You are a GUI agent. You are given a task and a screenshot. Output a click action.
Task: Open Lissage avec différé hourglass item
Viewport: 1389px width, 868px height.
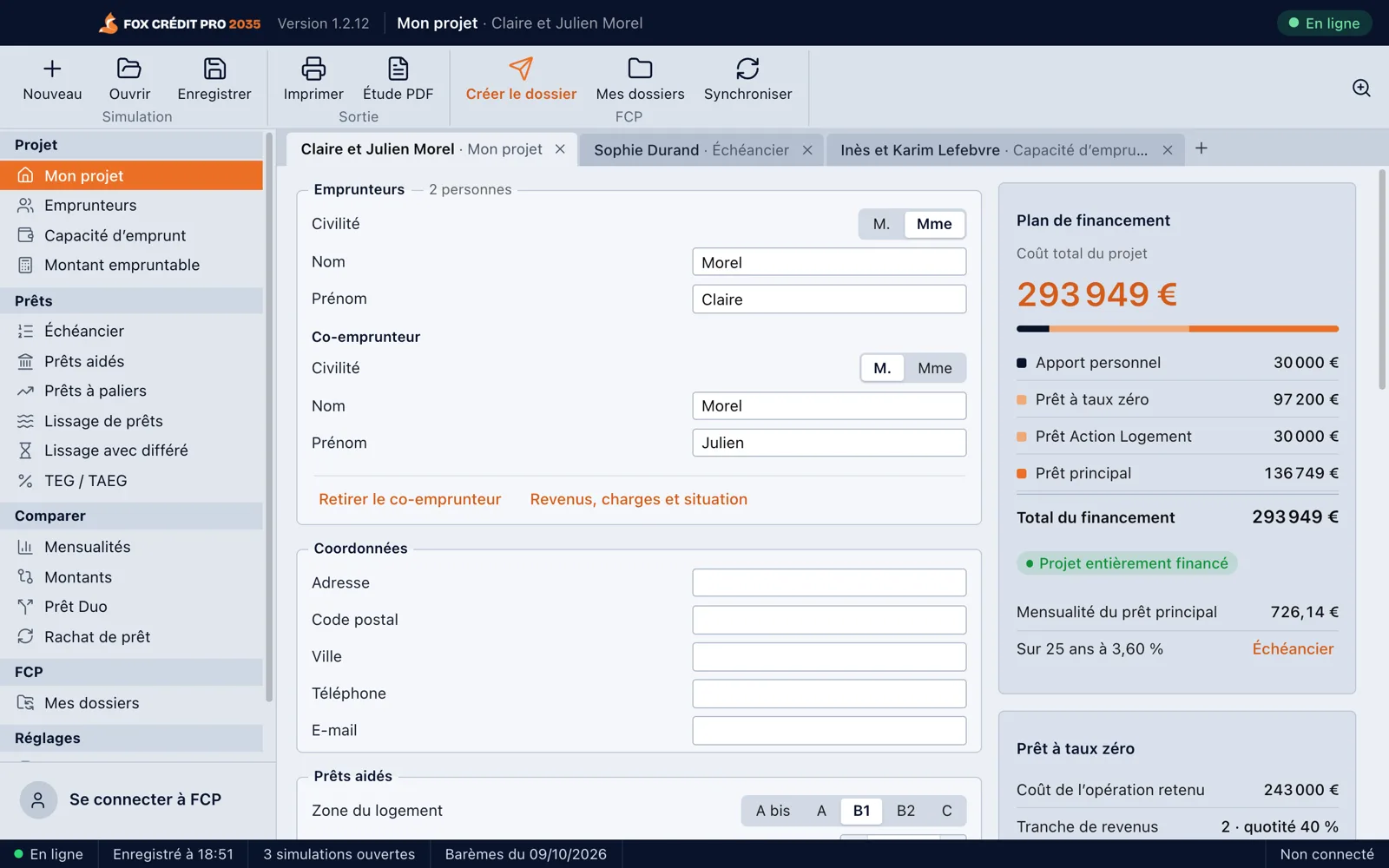click(x=132, y=450)
